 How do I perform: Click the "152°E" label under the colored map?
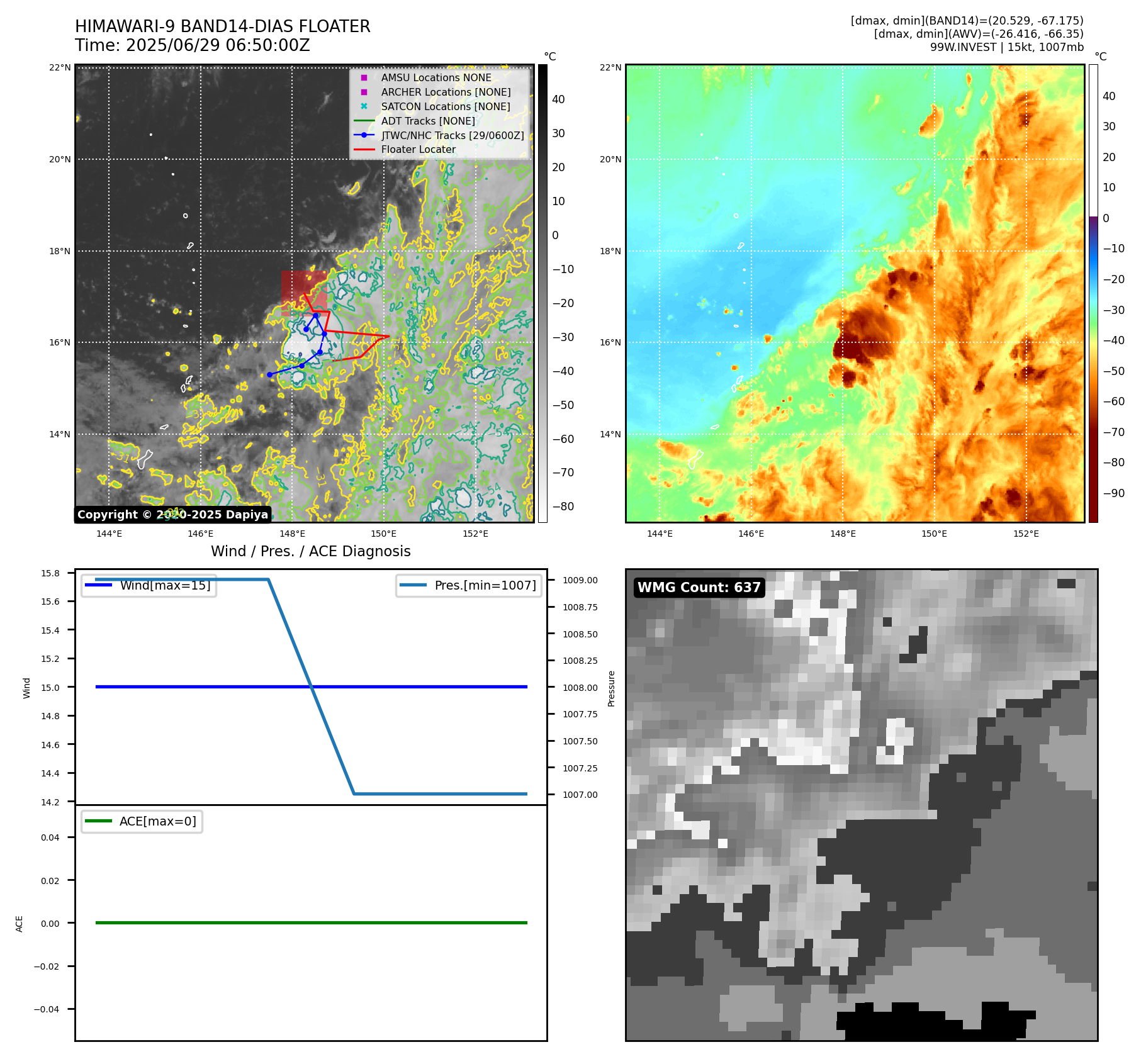point(1026,534)
